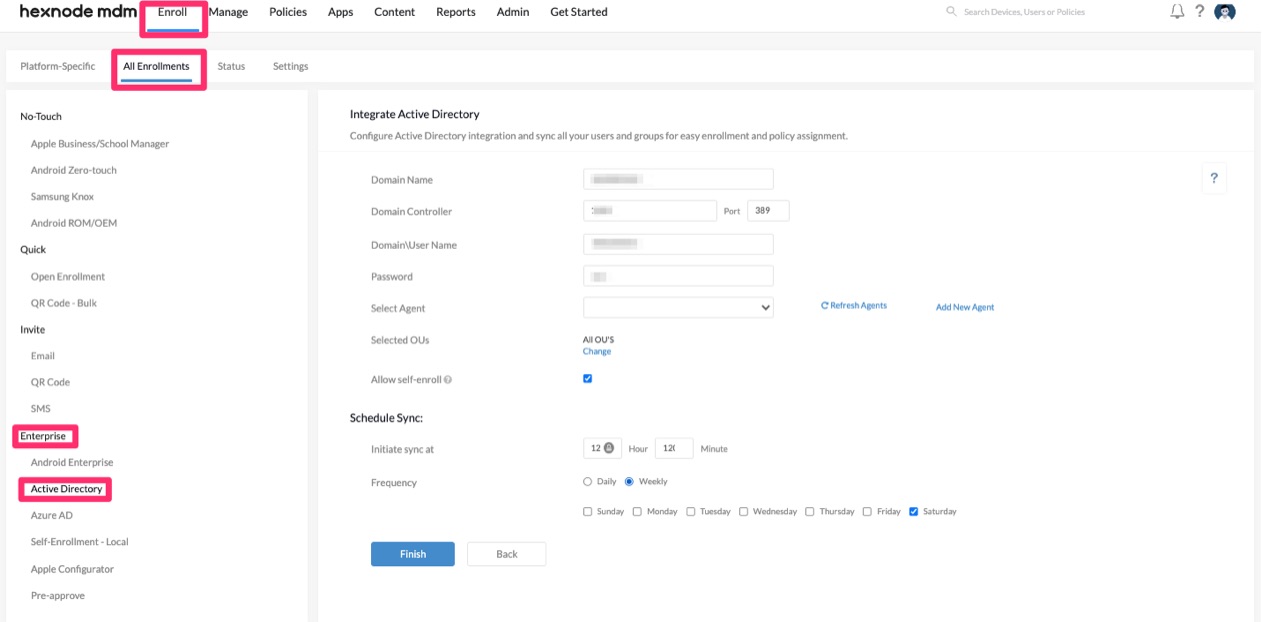Check the Sunday checkbox

(x=588, y=512)
